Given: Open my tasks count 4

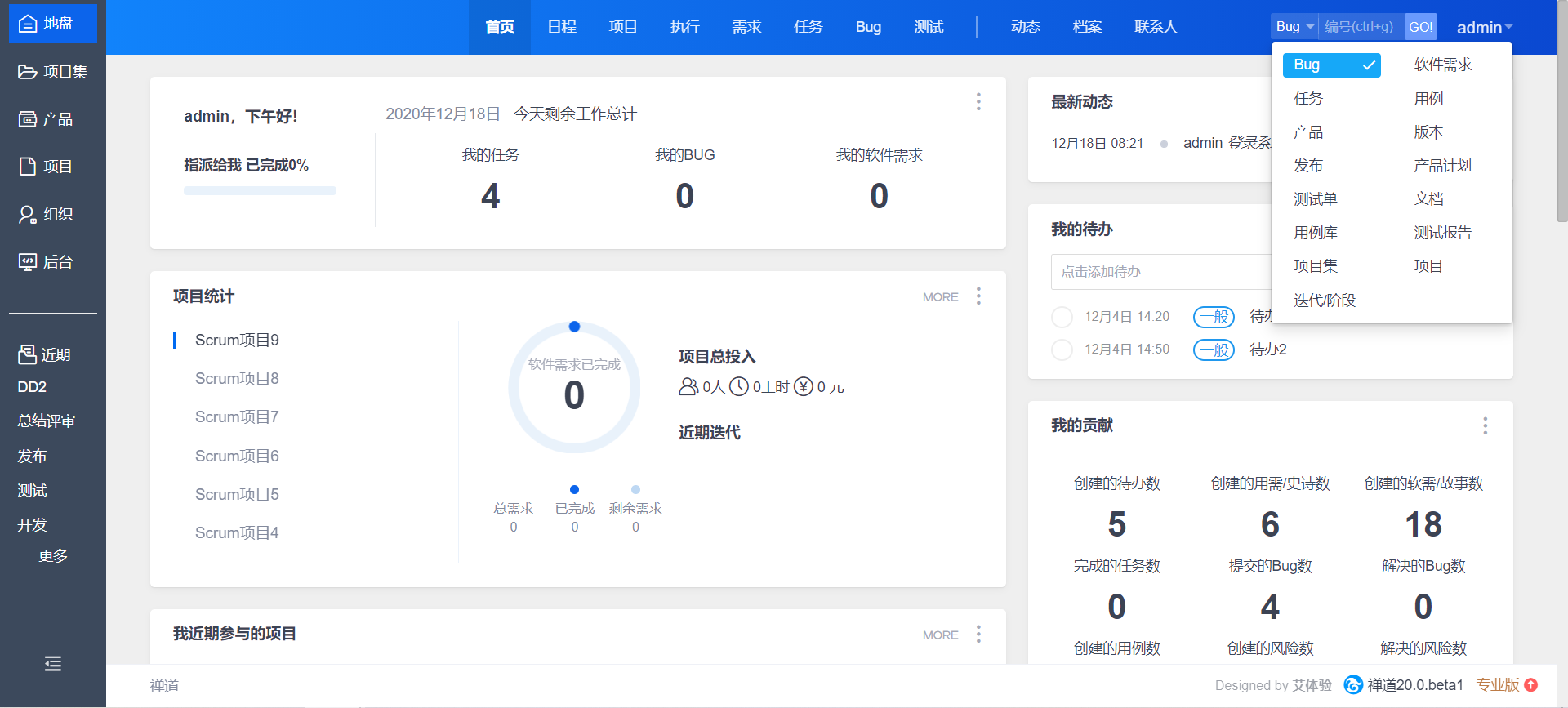Looking at the screenshot, I should point(490,196).
